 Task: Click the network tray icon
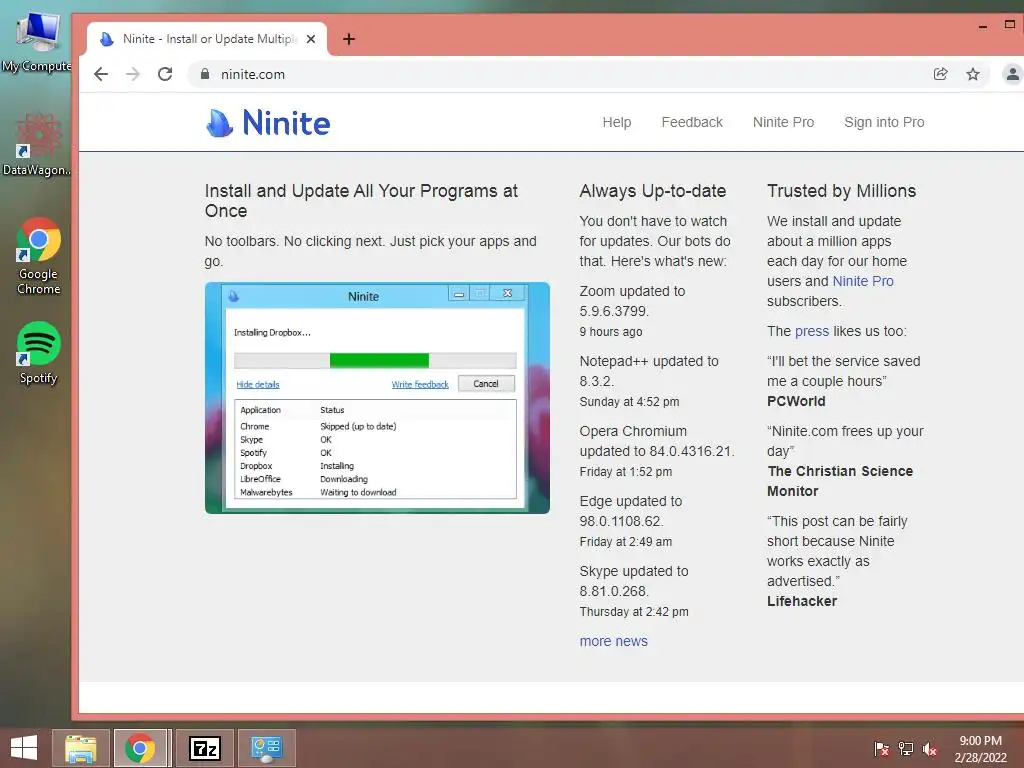(906, 749)
